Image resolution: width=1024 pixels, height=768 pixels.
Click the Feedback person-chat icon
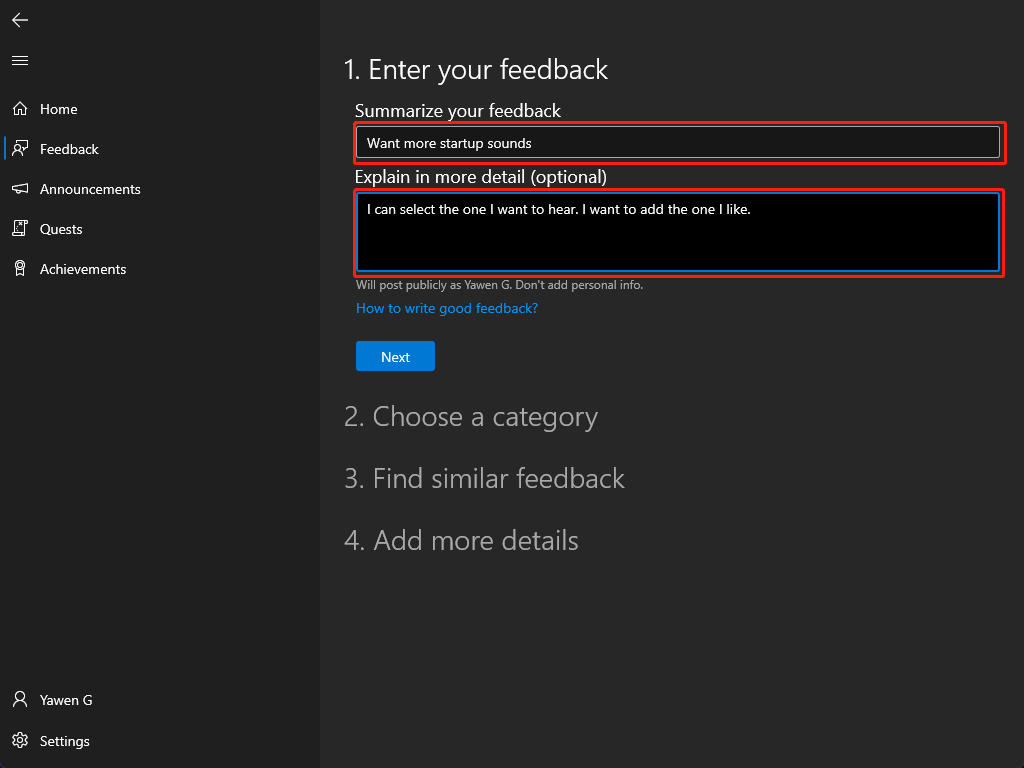pos(20,149)
